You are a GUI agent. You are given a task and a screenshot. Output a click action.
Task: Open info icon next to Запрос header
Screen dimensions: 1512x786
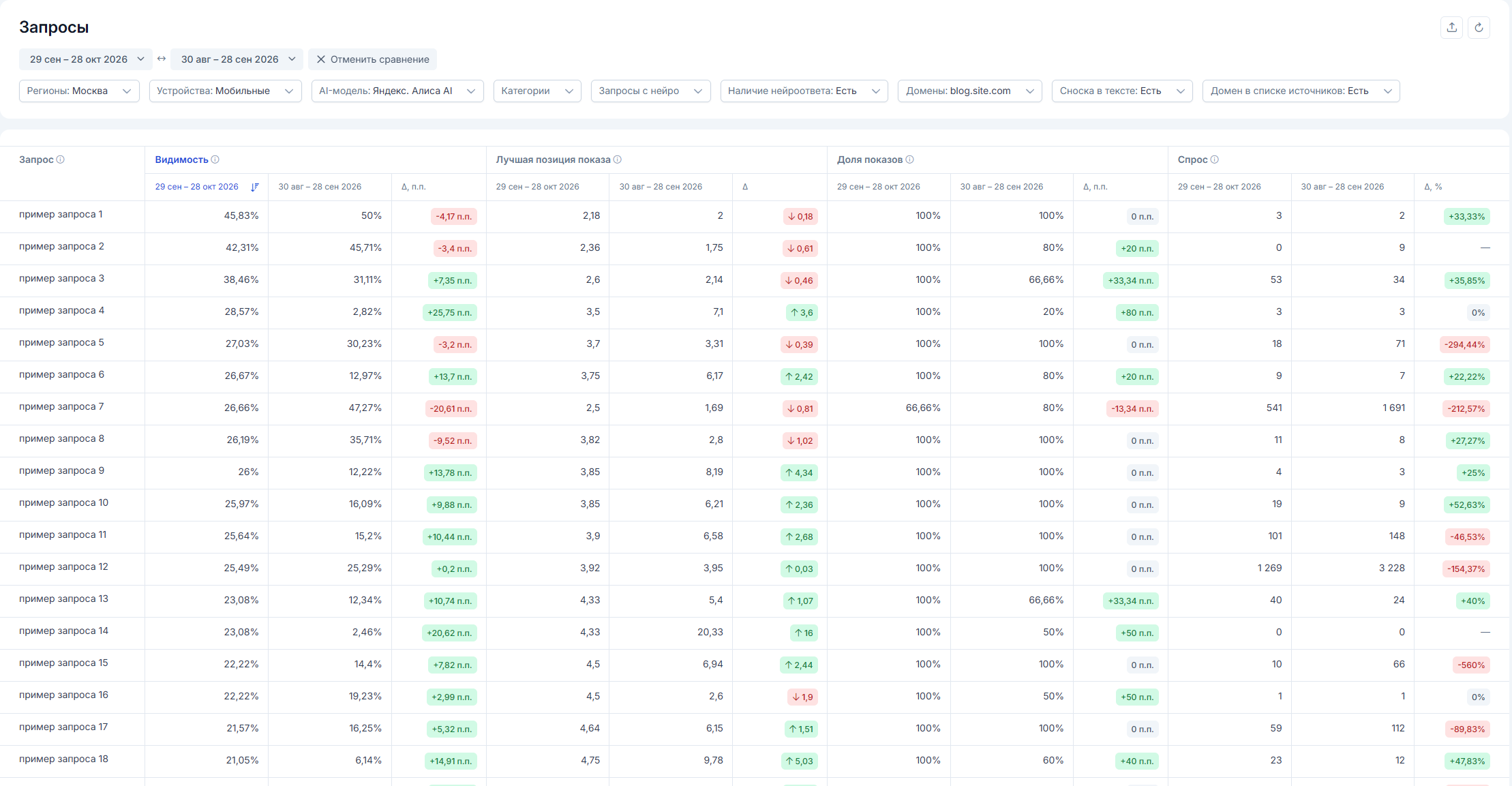tap(61, 160)
